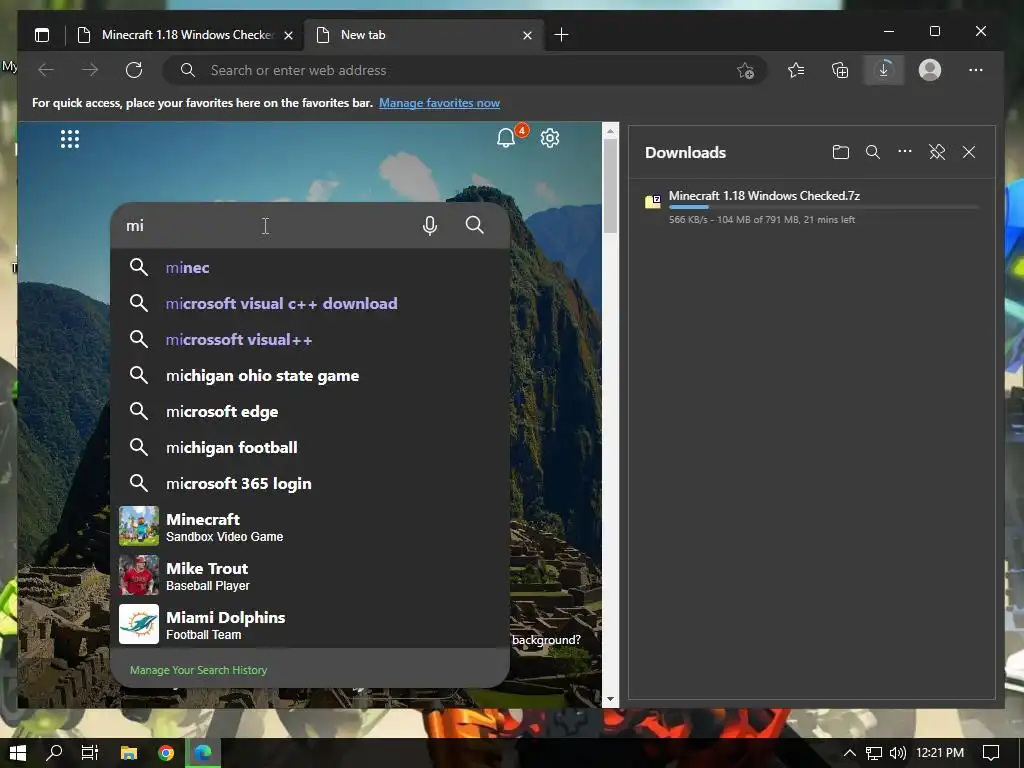Open a new browser tab with plus
The image size is (1024, 768).
(x=561, y=35)
